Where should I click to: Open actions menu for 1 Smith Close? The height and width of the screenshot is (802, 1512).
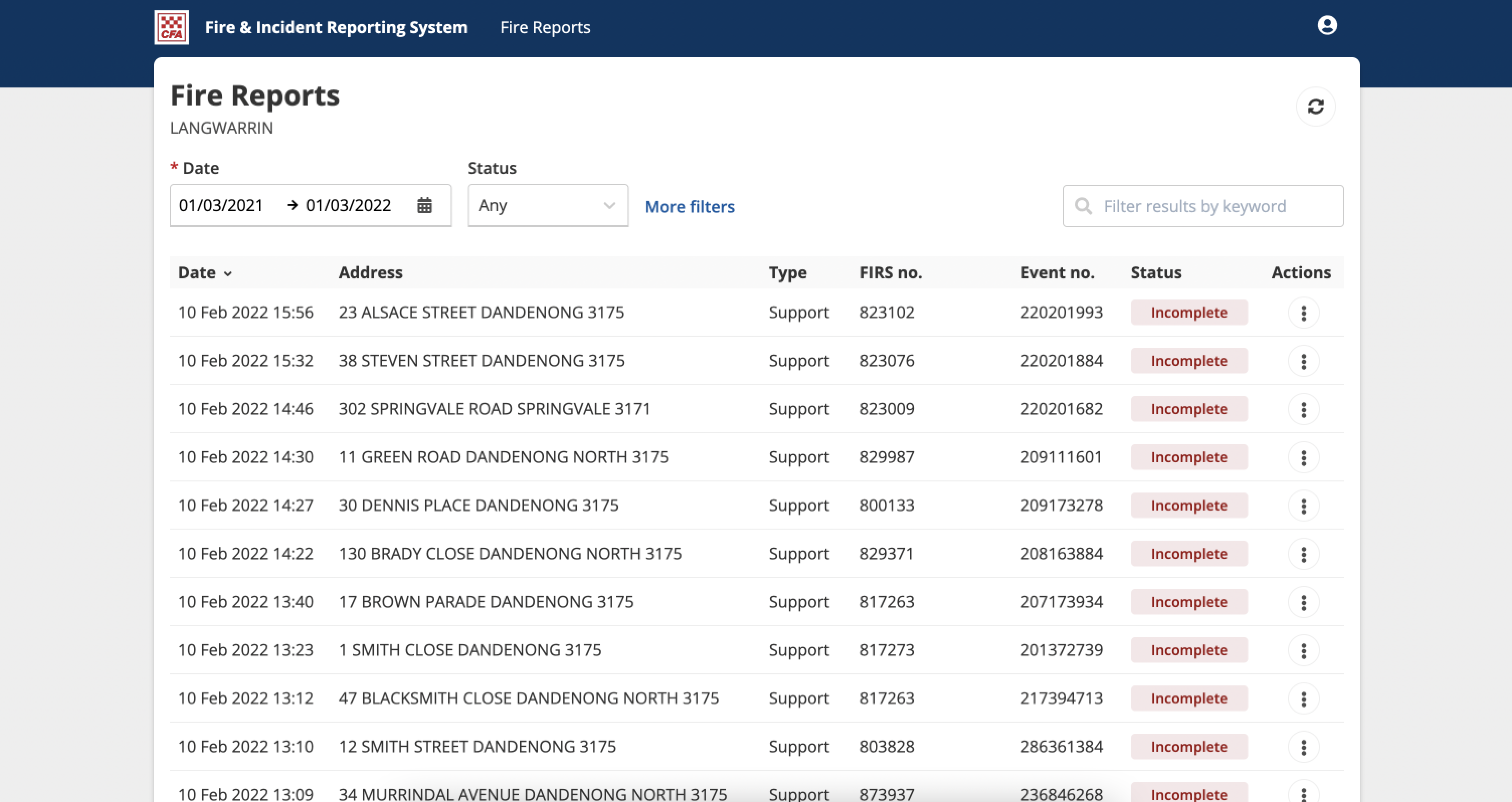(x=1303, y=650)
